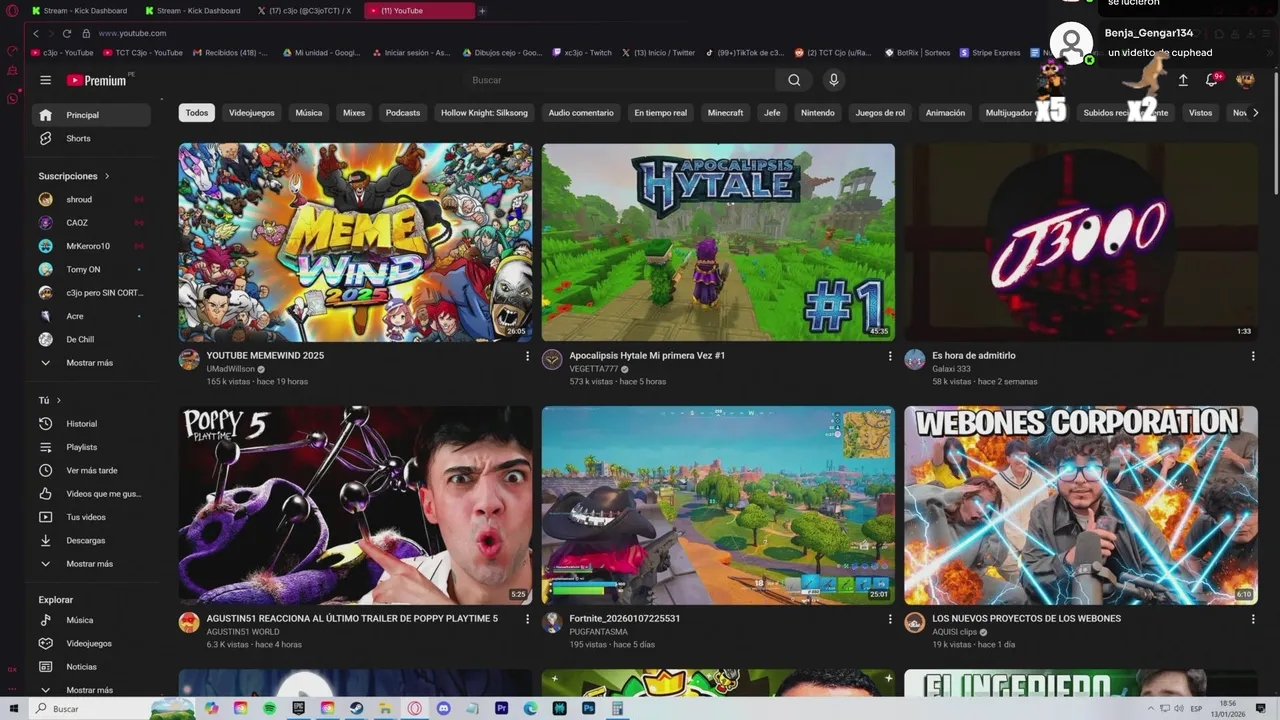Open options for LOS NUEVOS PROYECTOS video

pos(1253,619)
